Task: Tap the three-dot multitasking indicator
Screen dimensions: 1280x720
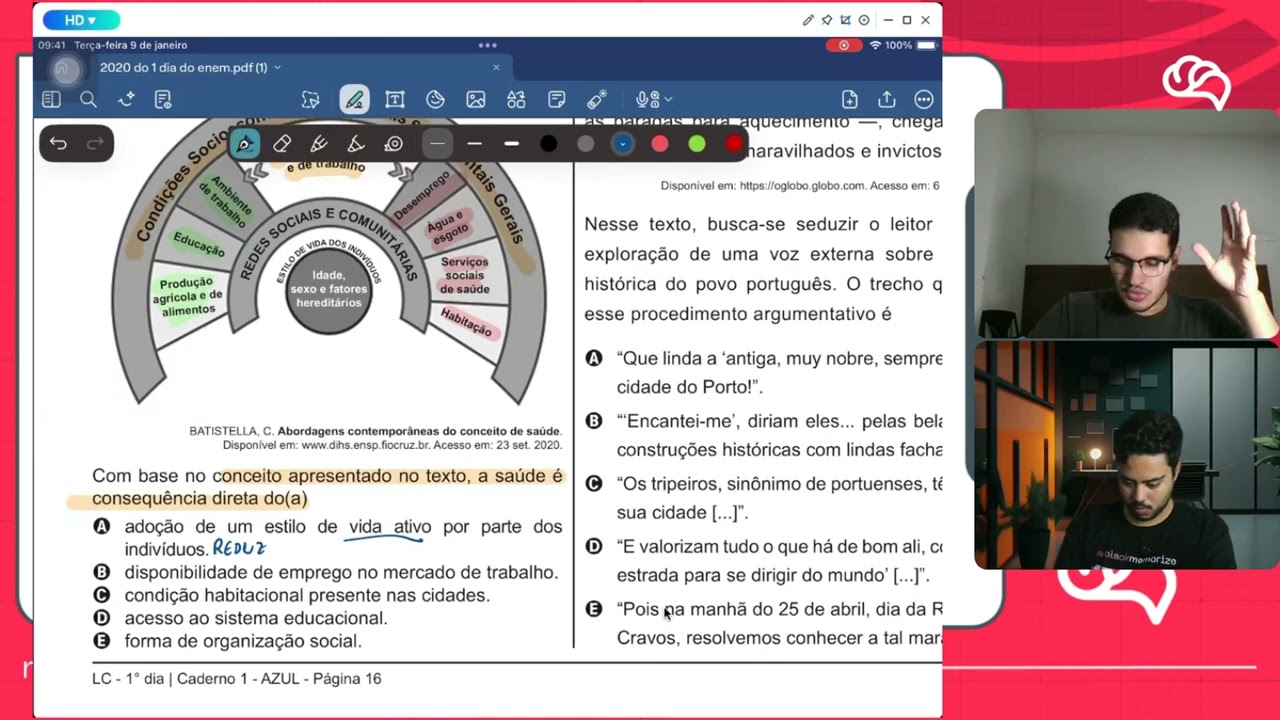Action: [487, 45]
